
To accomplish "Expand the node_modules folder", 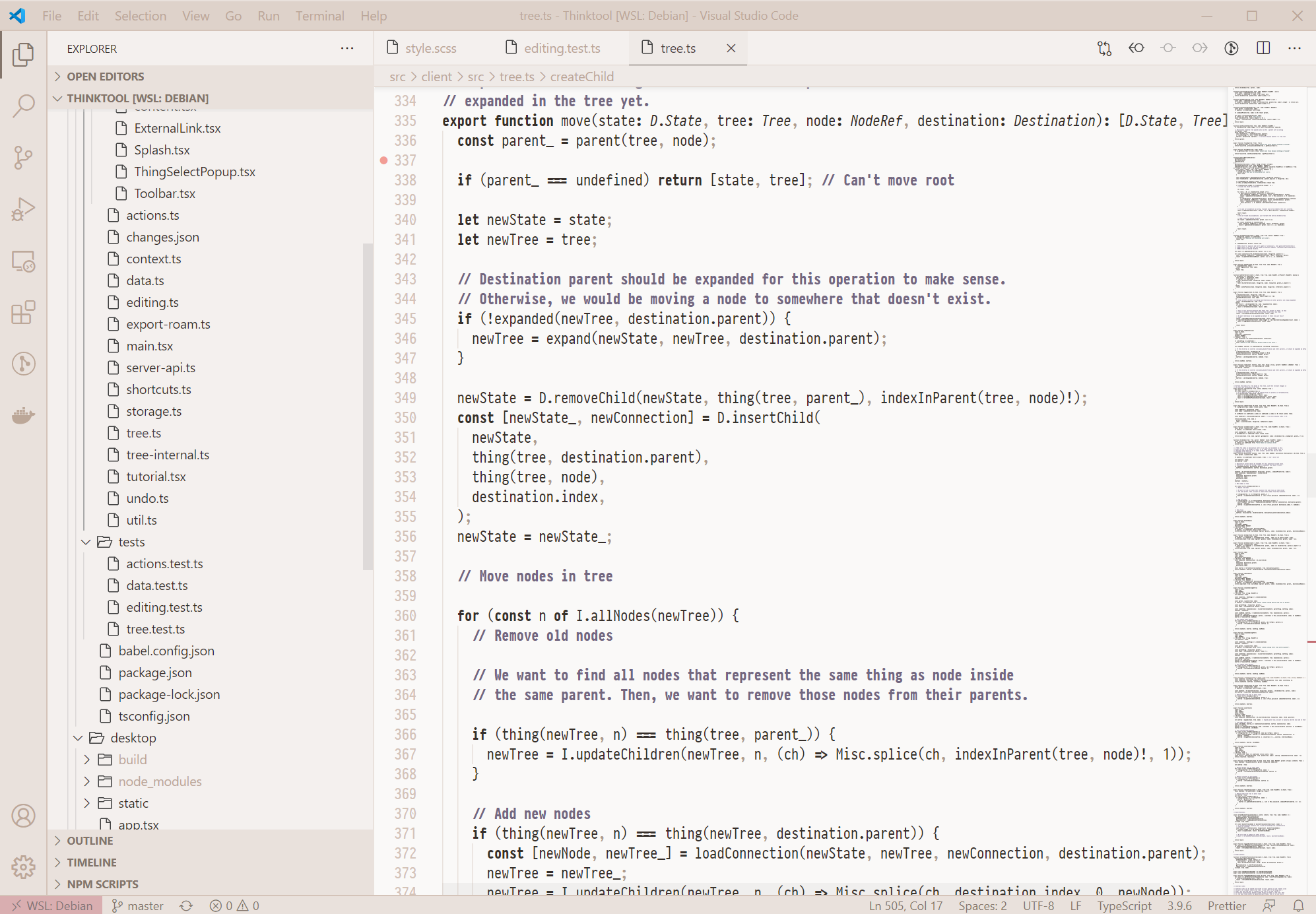I will (160, 781).
